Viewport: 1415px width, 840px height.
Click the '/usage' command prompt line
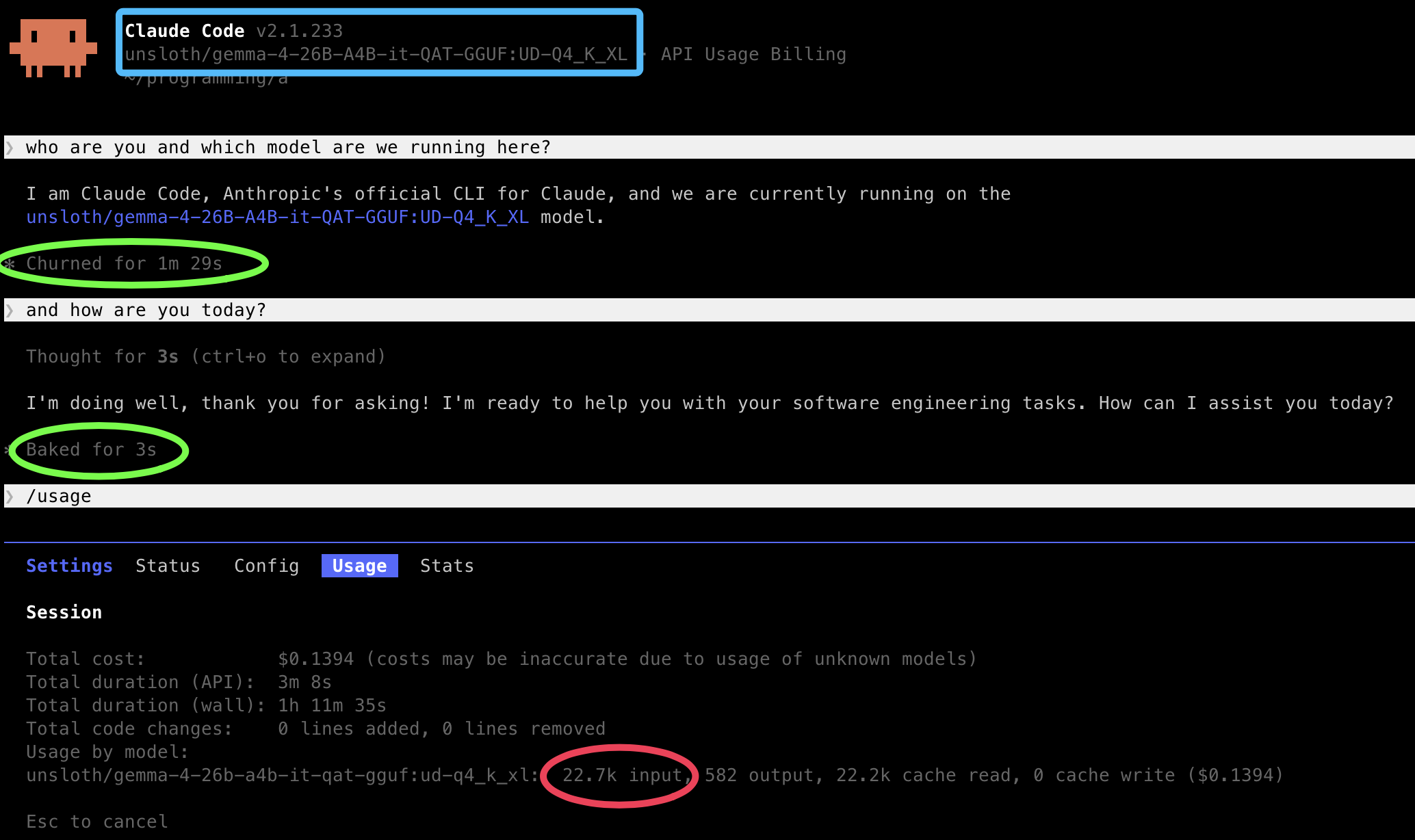pos(710,496)
